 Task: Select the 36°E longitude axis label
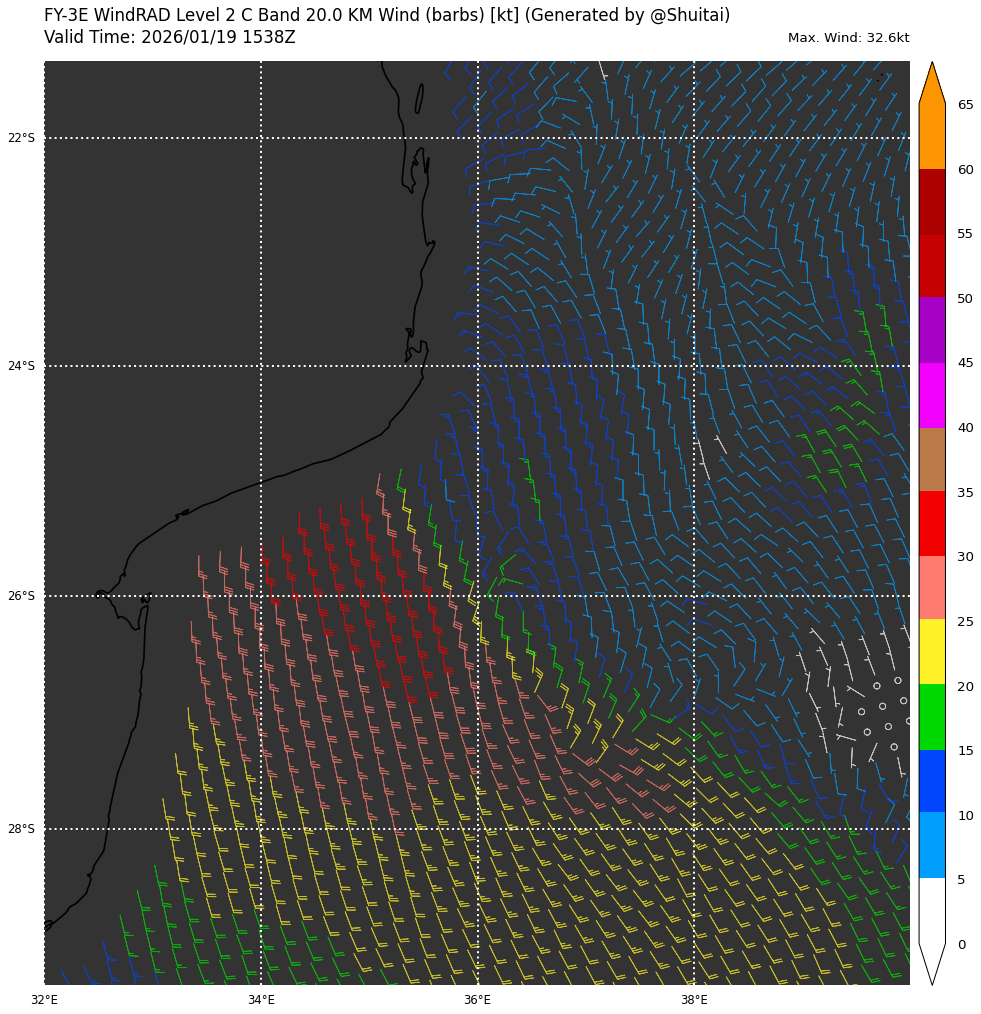[x=477, y=999]
